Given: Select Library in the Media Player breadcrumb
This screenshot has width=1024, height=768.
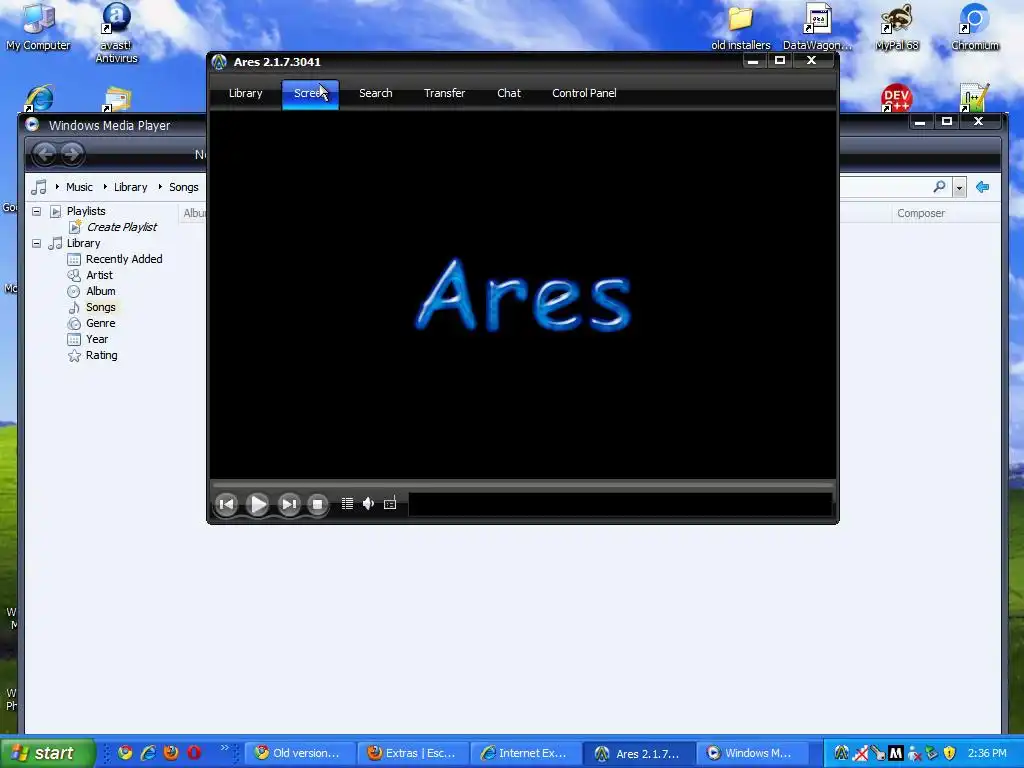Looking at the screenshot, I should click(131, 187).
